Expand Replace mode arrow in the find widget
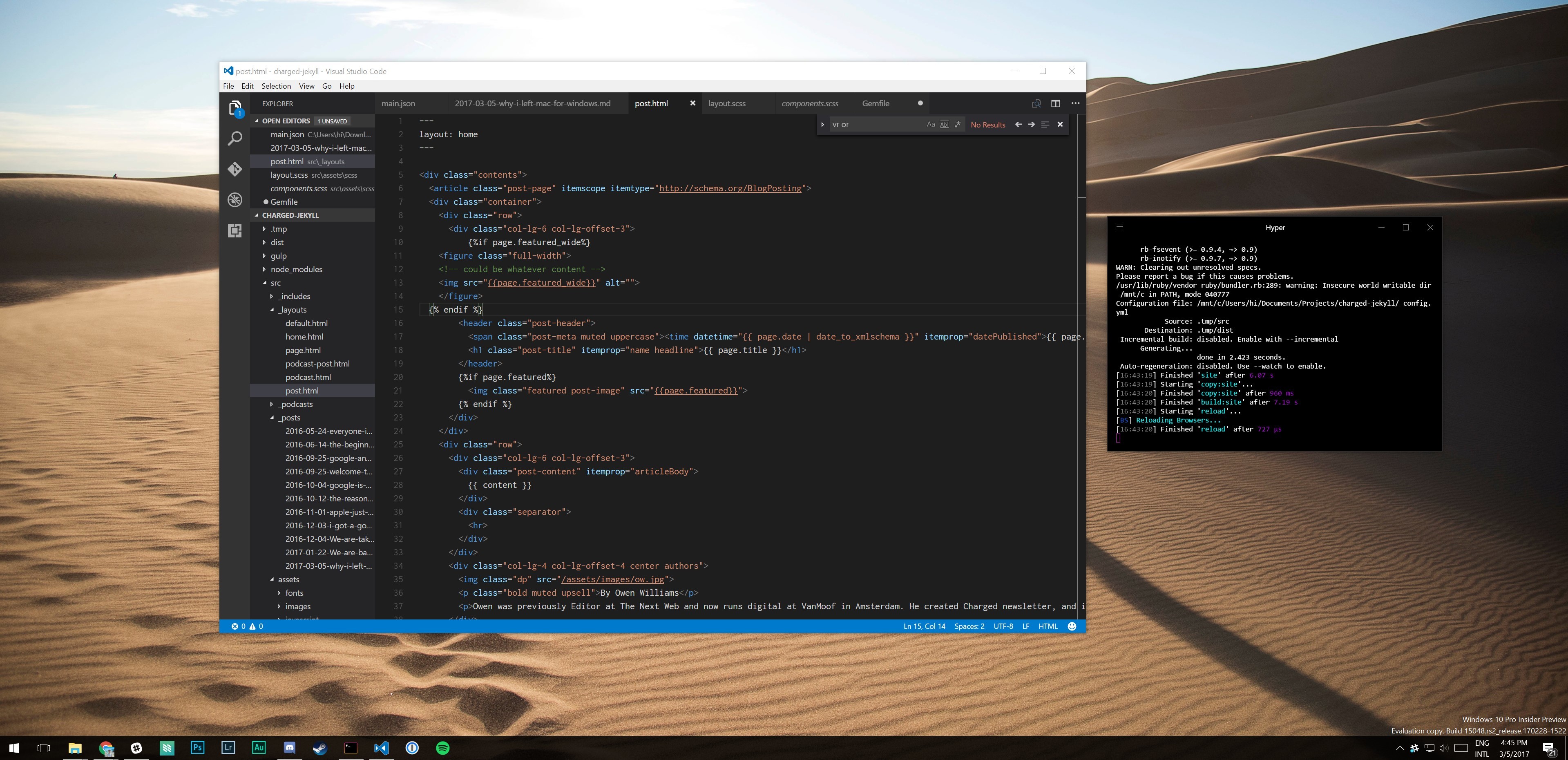1568x760 pixels. 822,125
